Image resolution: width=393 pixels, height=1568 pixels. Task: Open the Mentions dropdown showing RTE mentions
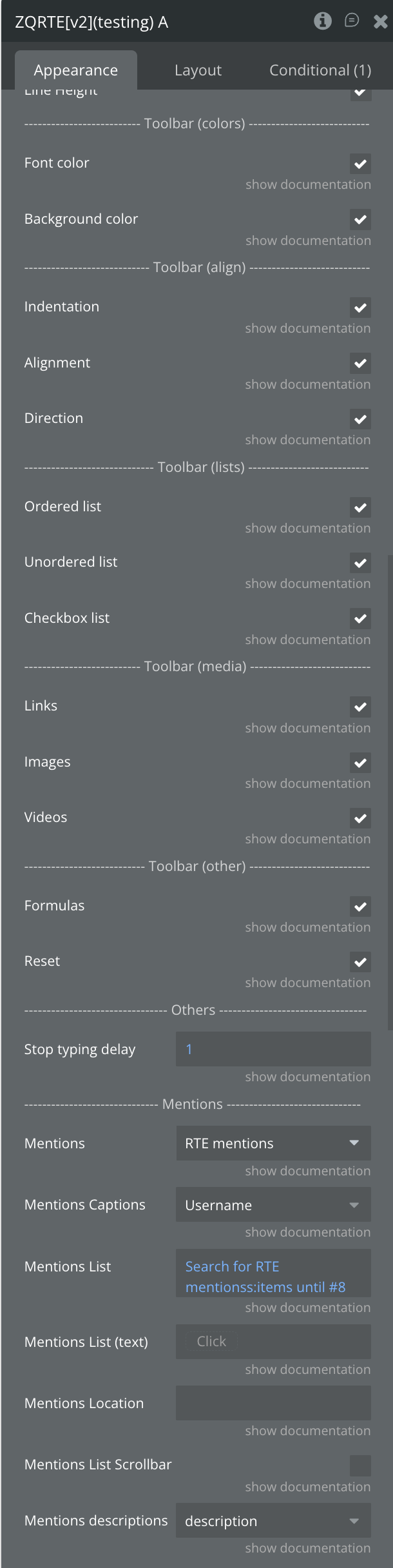coord(273,1143)
